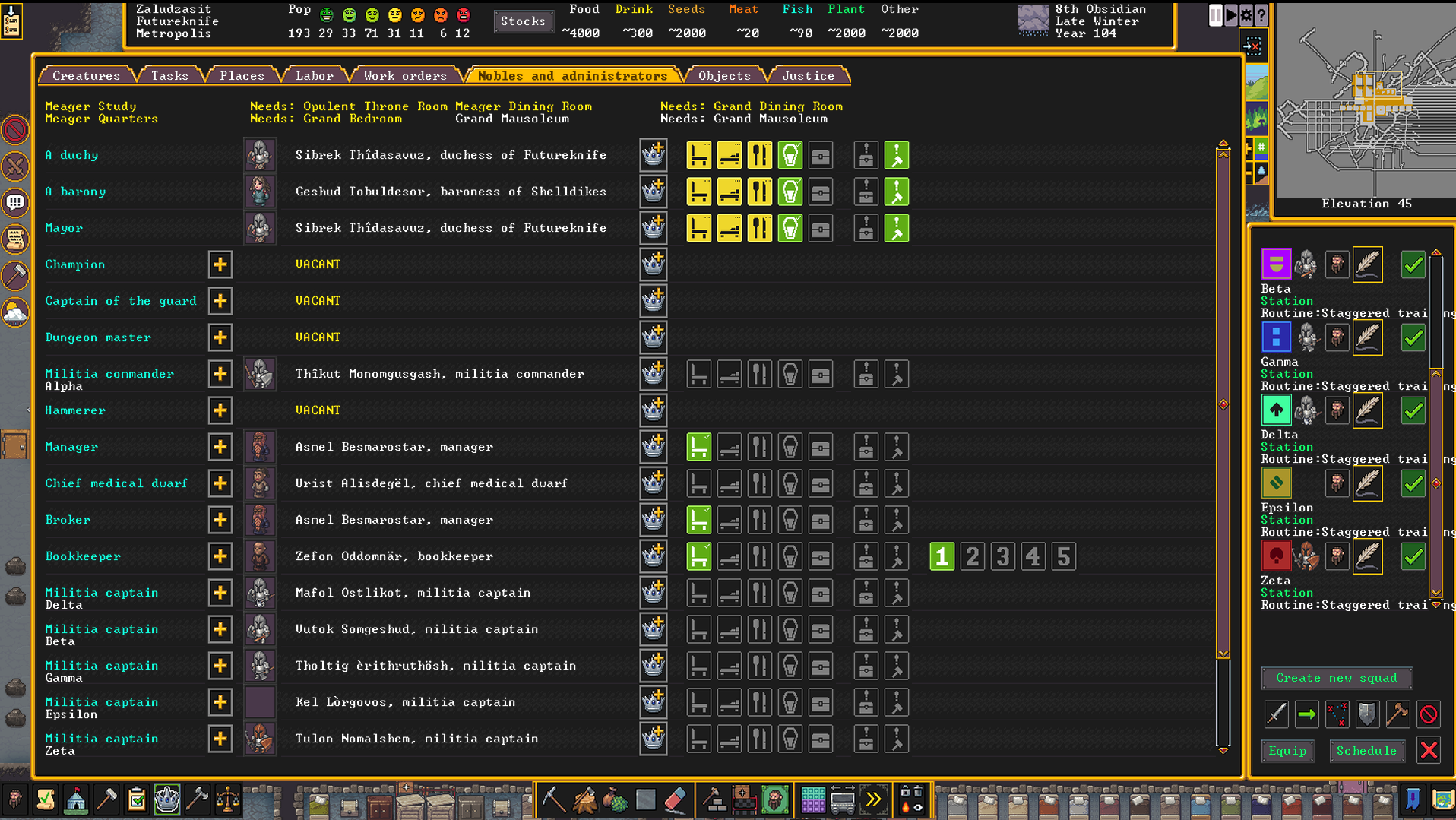The width and height of the screenshot is (1456, 820).
Task: Open the office room assignment for Asmel Besmarostar, manager
Action: 698,446
